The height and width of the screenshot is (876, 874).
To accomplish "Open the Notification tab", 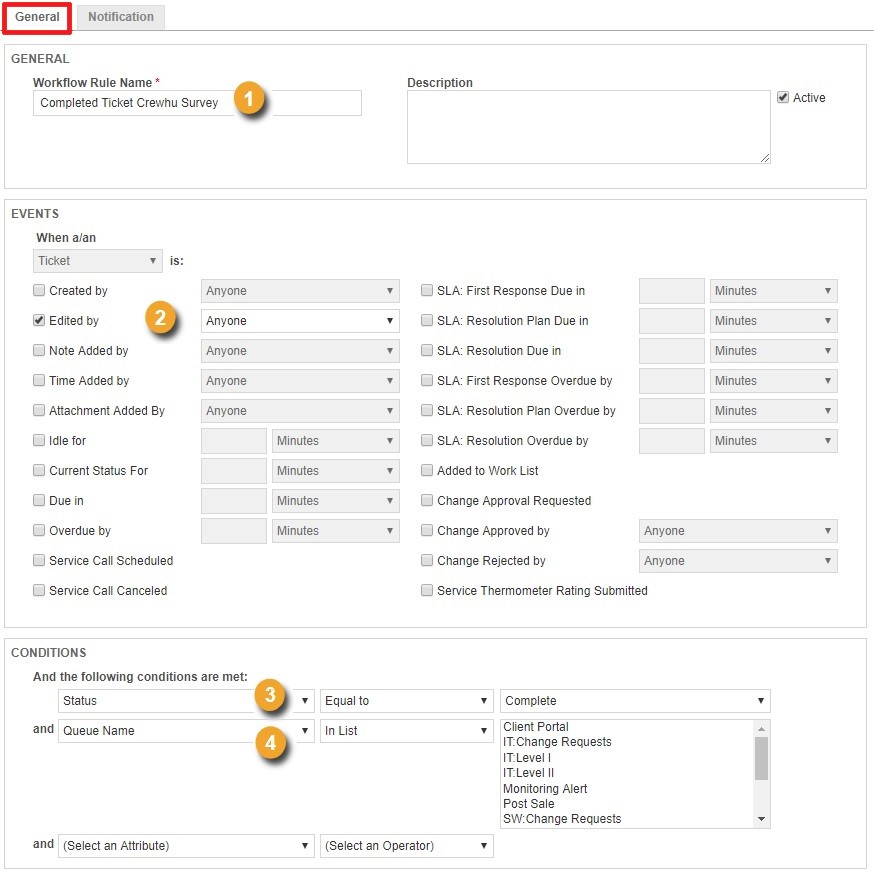I will (x=121, y=17).
